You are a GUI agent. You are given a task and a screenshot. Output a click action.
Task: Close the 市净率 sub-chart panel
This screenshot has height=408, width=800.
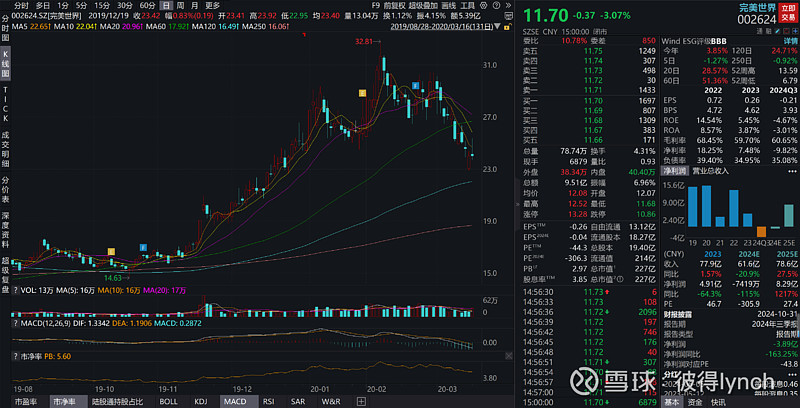tap(509, 355)
